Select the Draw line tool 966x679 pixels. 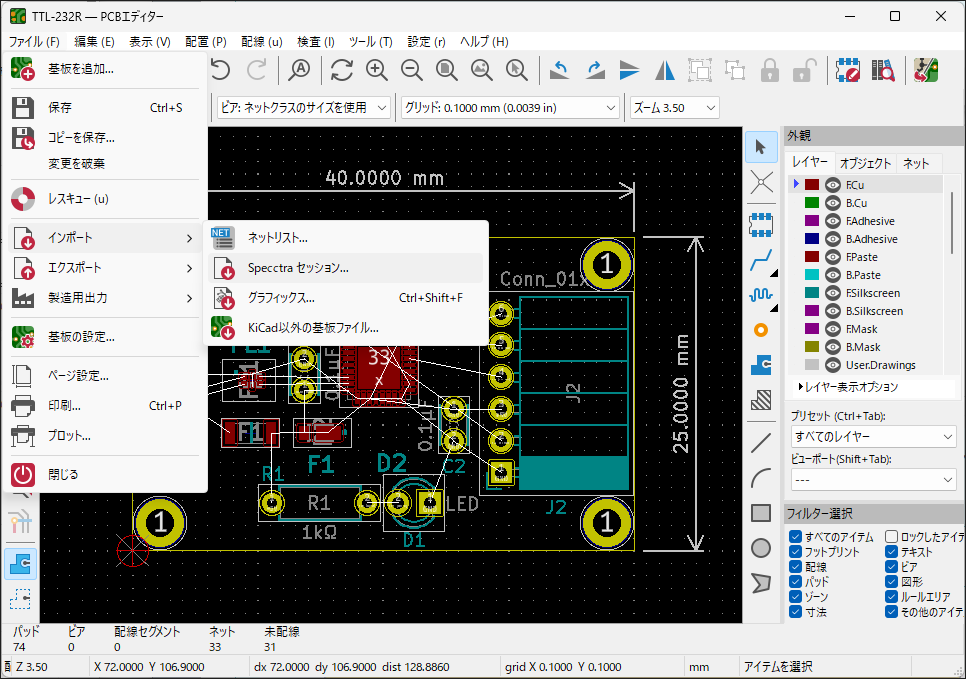pyautogui.click(x=761, y=443)
